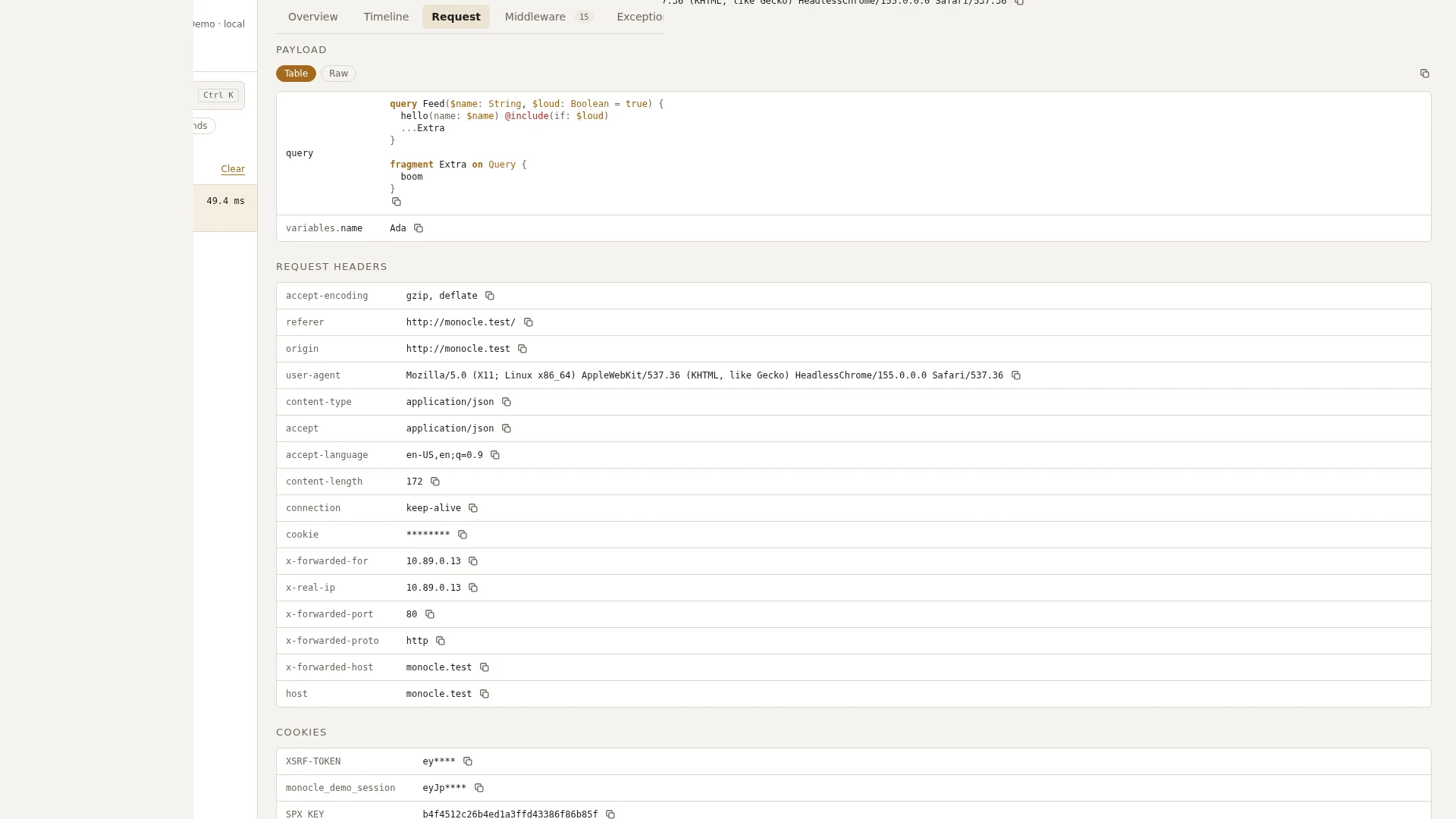Copy the accept-encoding header value
Image resolution: width=1456 pixels, height=819 pixels.
tap(489, 296)
